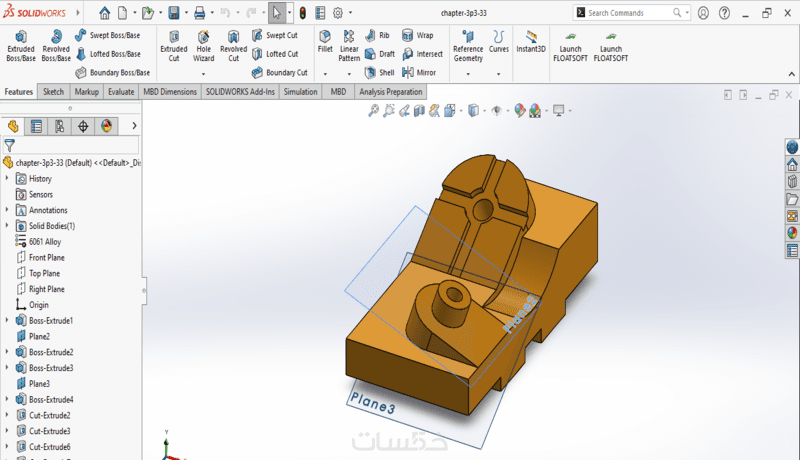Expand the Annotations tree node
Image resolution: width=800 pixels, height=460 pixels.
tap(7, 210)
